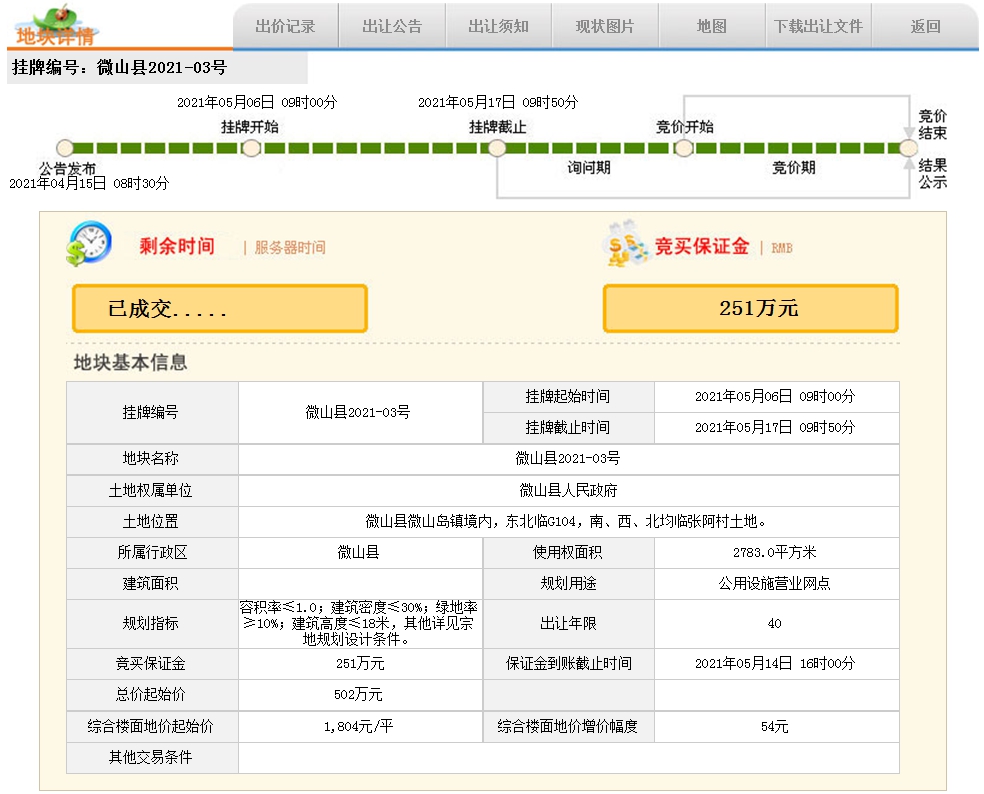View the 现状图片 tab
Image resolution: width=984 pixels, height=794 pixels.
(x=606, y=26)
